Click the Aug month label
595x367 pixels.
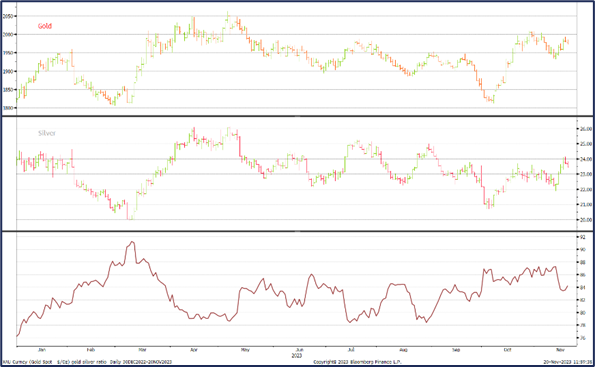coord(403,350)
